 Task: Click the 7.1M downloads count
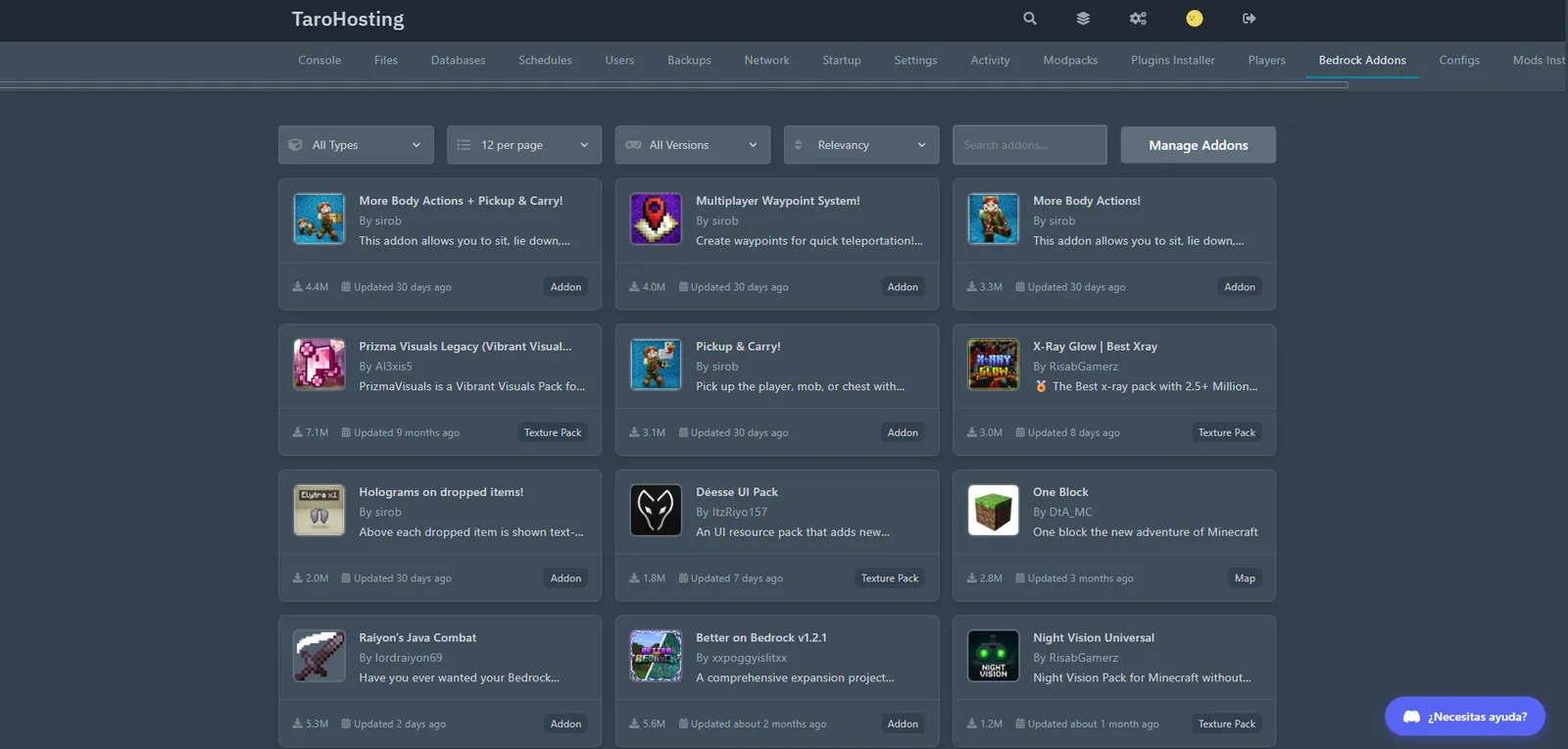coord(317,432)
